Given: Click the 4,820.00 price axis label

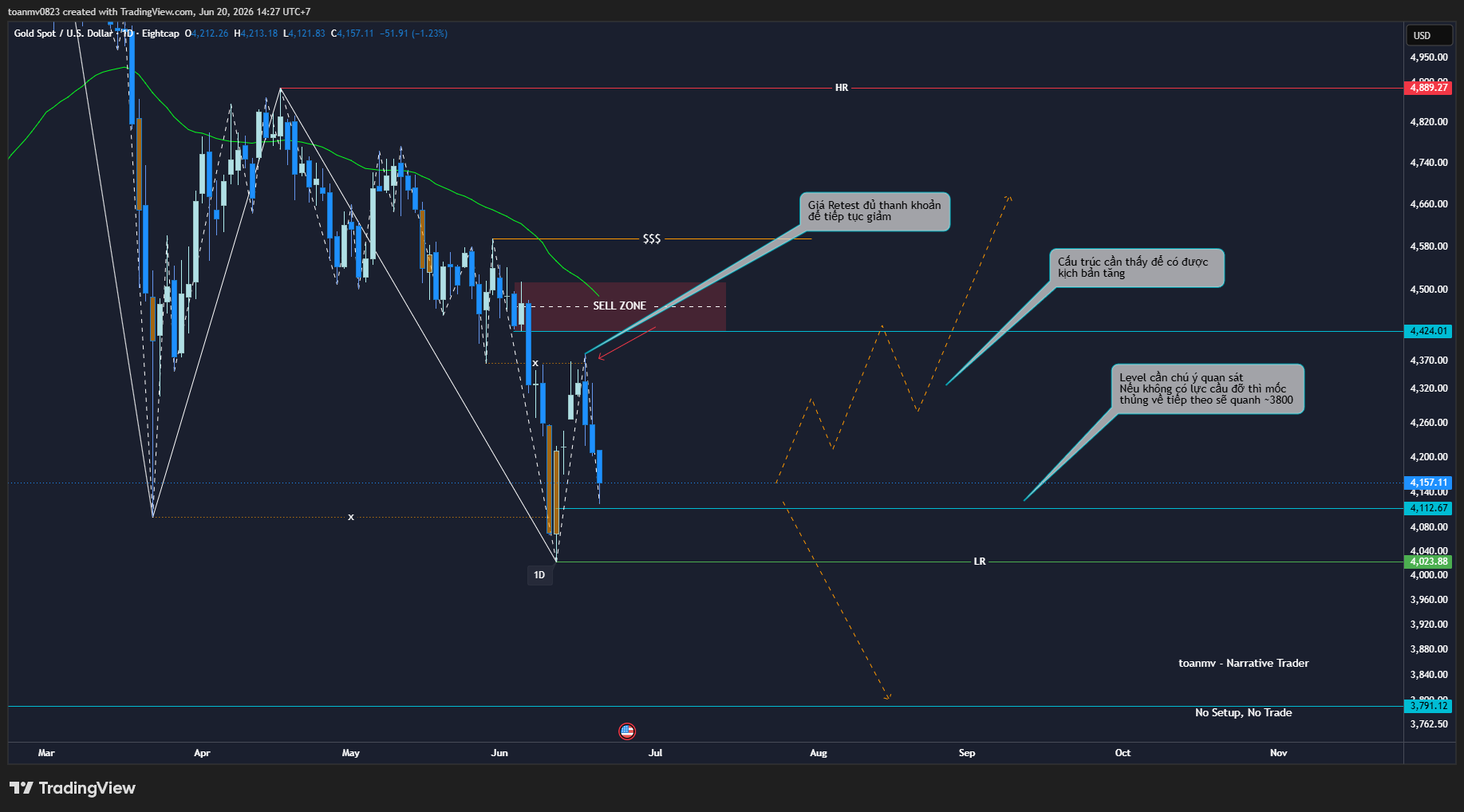Looking at the screenshot, I should [x=1429, y=122].
